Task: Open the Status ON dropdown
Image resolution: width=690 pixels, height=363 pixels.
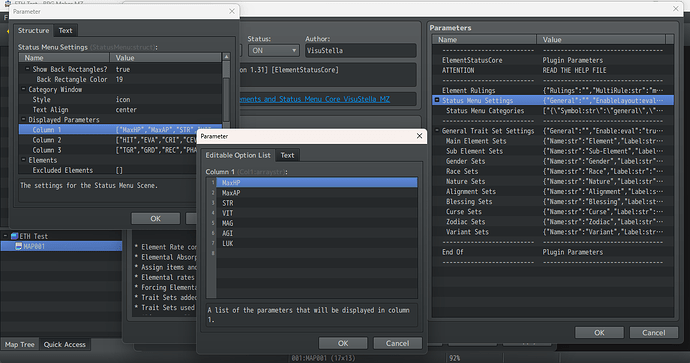Action: tap(273, 51)
